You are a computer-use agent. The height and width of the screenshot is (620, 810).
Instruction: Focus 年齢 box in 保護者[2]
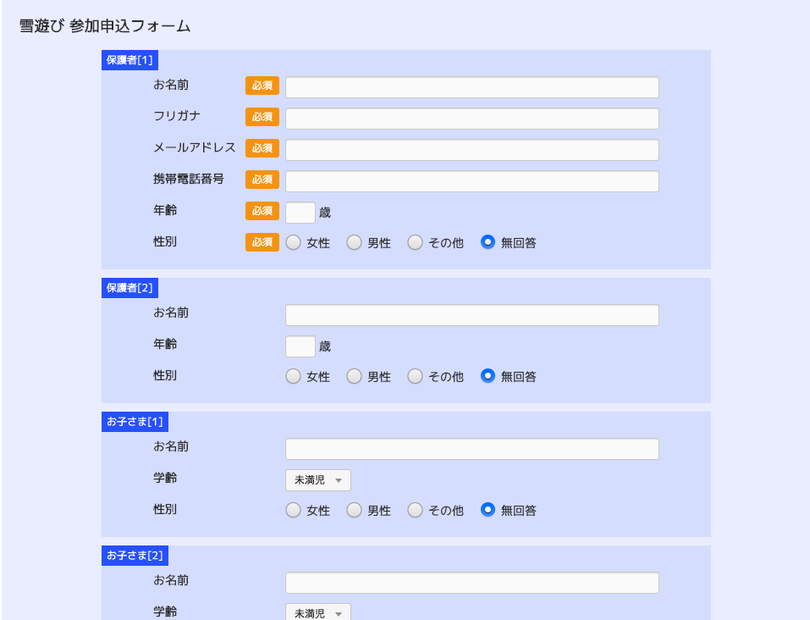click(x=300, y=346)
